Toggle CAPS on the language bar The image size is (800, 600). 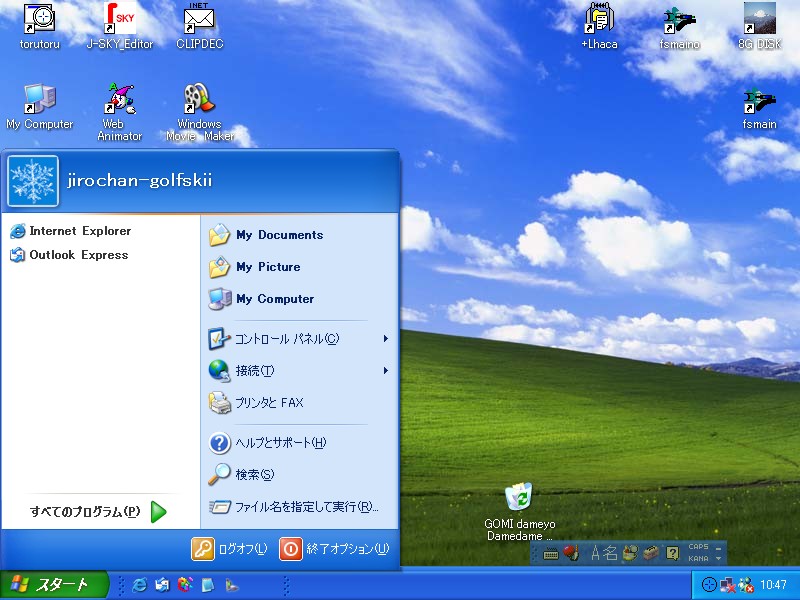click(x=698, y=546)
